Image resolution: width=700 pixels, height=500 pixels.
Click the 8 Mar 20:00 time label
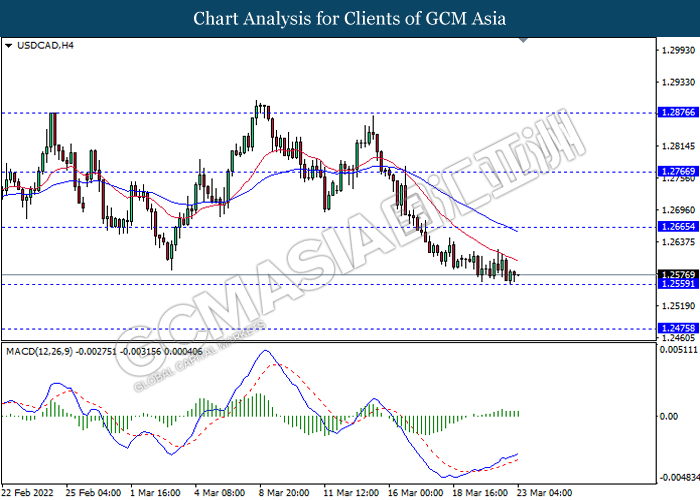pyautogui.click(x=284, y=493)
